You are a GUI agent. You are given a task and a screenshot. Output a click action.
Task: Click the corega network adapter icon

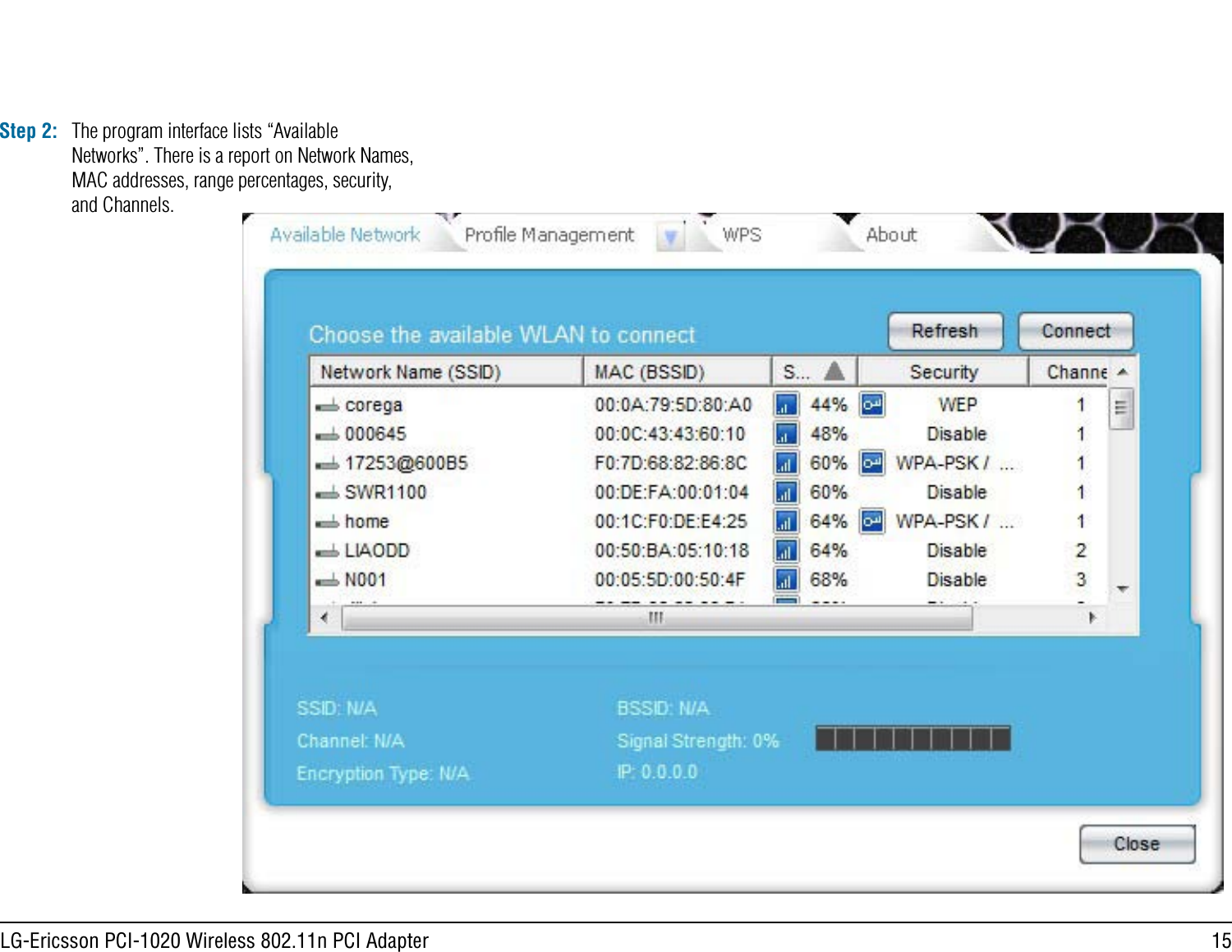(327, 406)
